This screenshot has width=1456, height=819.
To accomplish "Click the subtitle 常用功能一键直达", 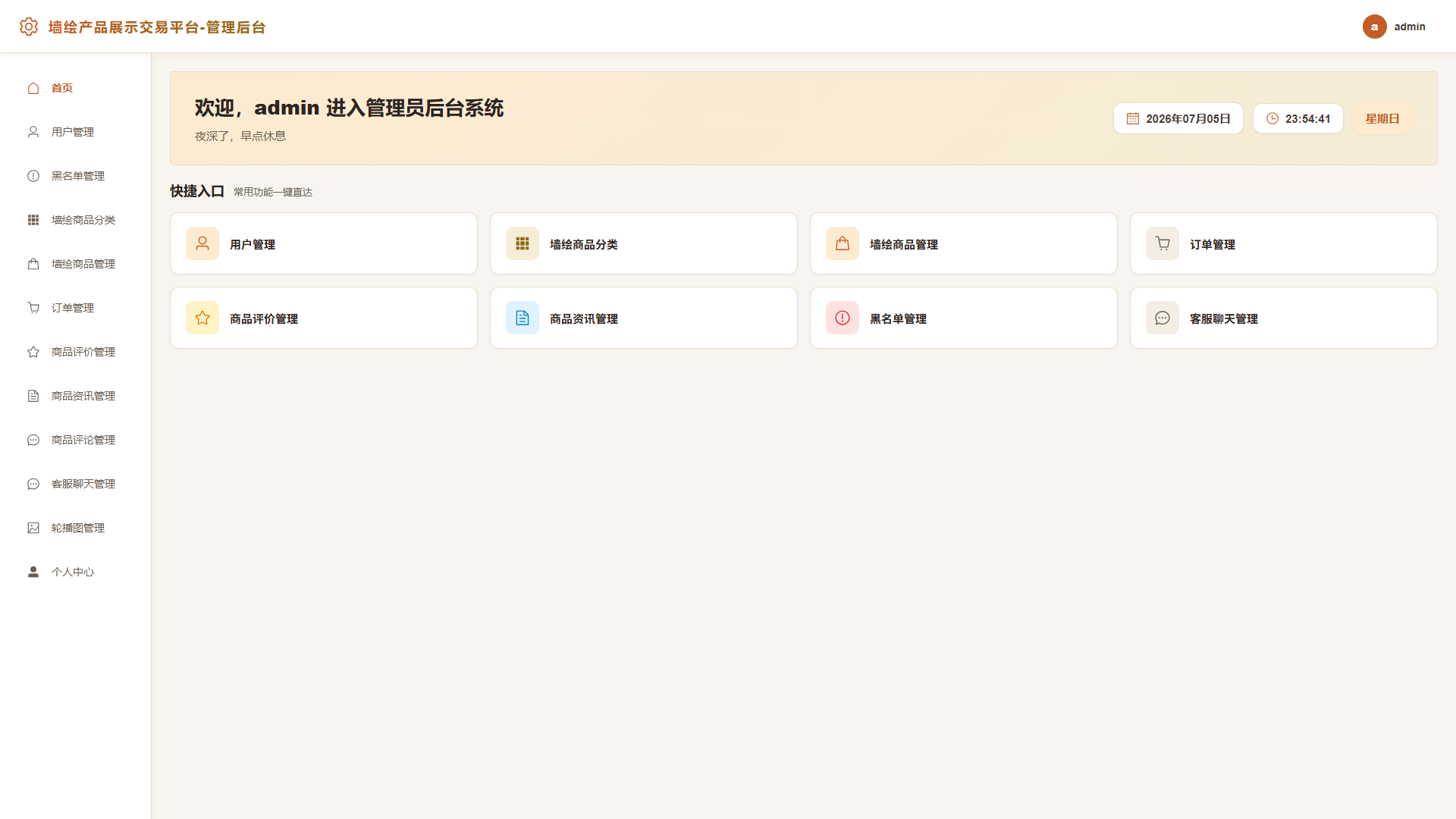I will pos(273,192).
